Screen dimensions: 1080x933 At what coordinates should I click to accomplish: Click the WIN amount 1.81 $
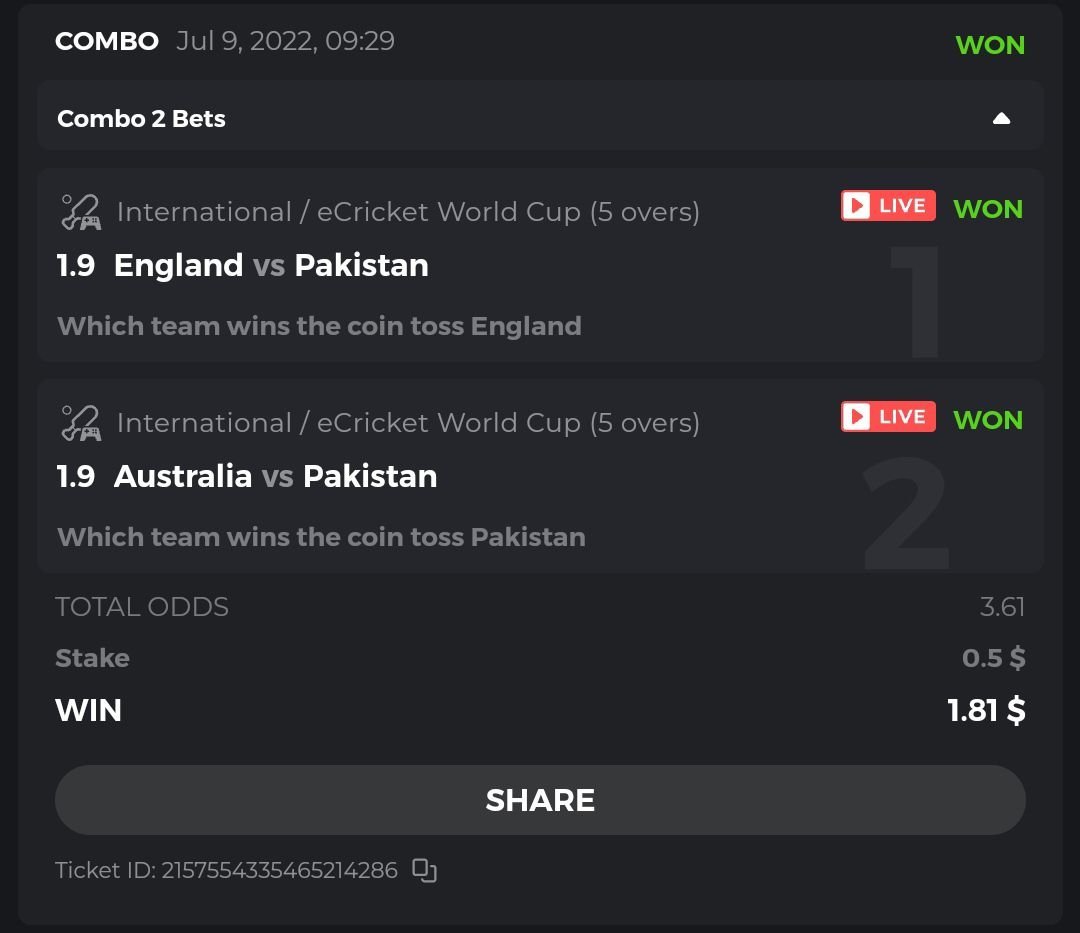coord(986,711)
